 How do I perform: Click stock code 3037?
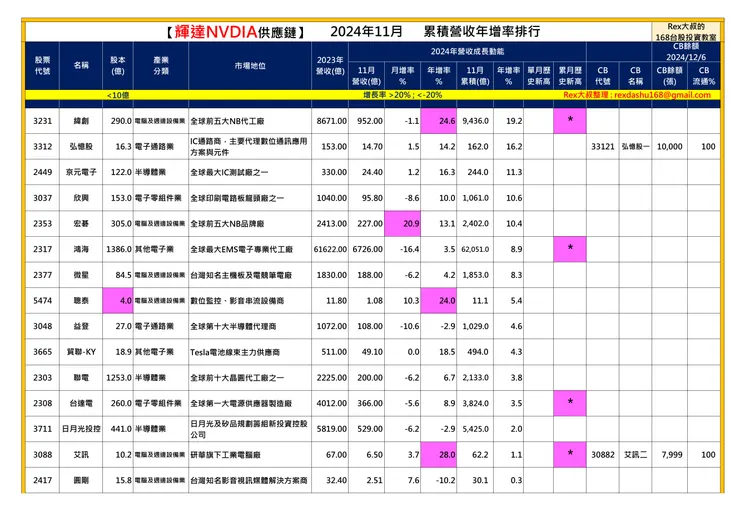tap(42, 198)
